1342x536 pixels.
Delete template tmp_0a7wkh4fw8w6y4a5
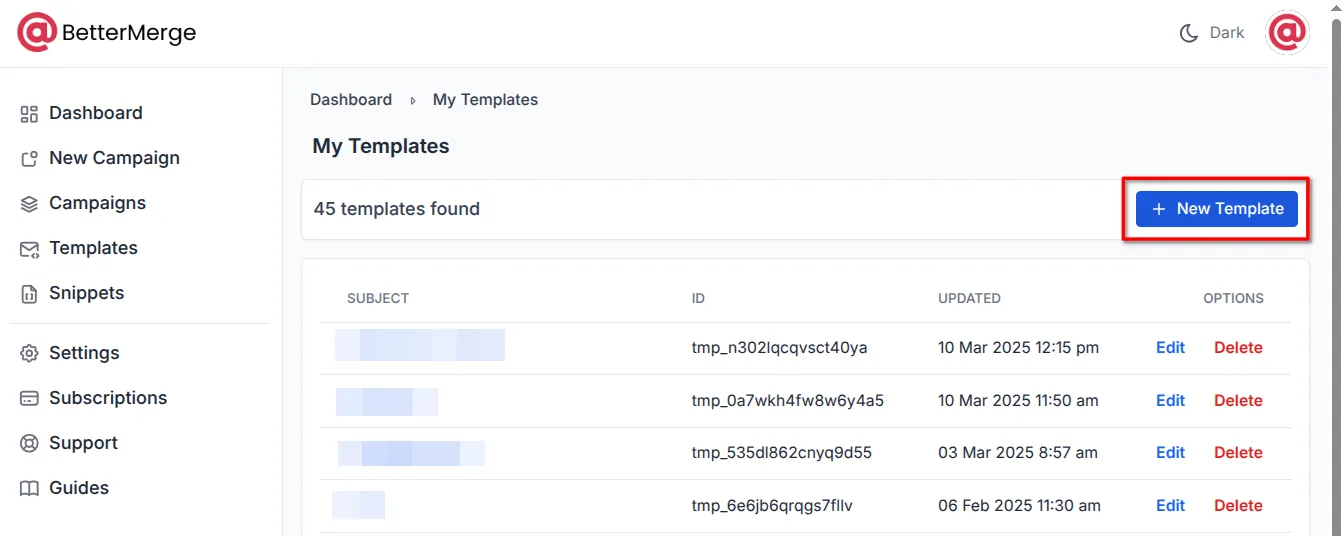point(1238,401)
